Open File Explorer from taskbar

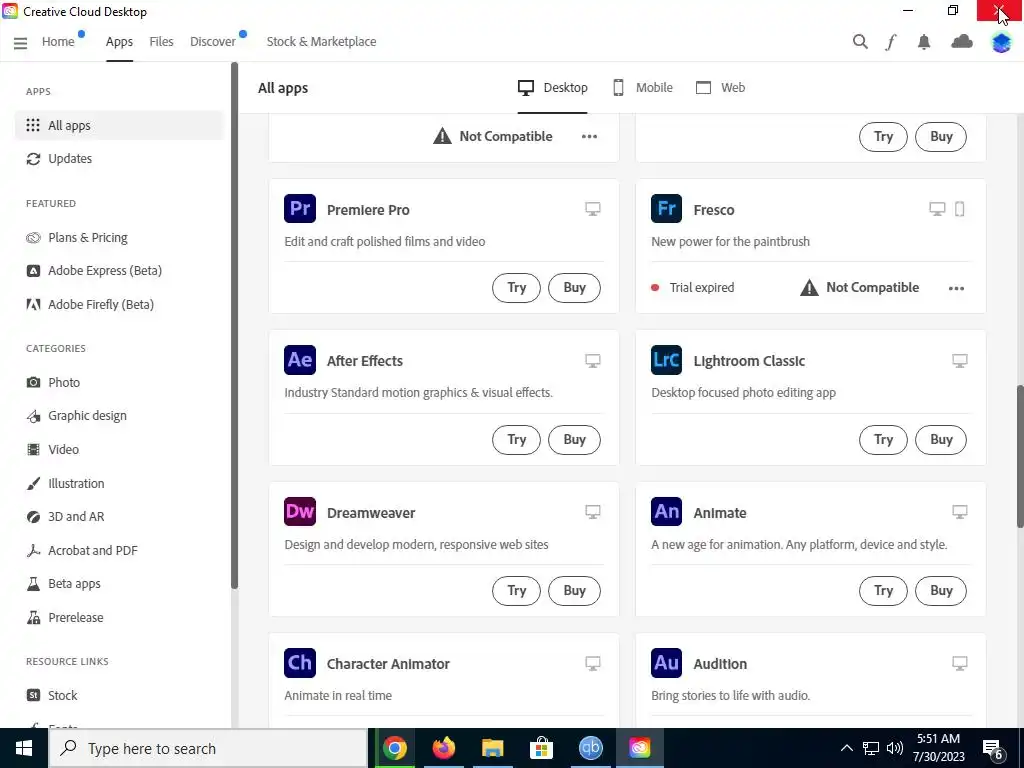pos(492,748)
